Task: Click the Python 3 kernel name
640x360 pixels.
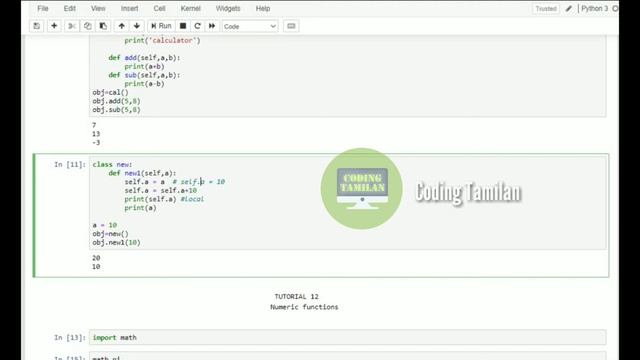Action: (594, 9)
